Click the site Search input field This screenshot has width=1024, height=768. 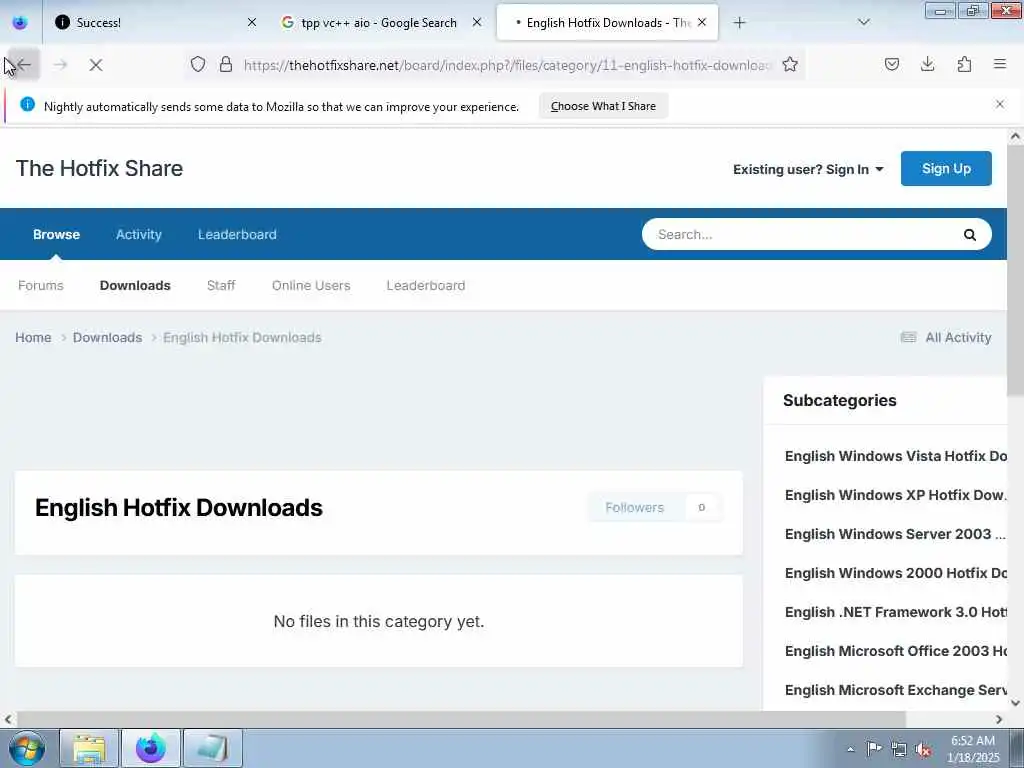pos(803,234)
